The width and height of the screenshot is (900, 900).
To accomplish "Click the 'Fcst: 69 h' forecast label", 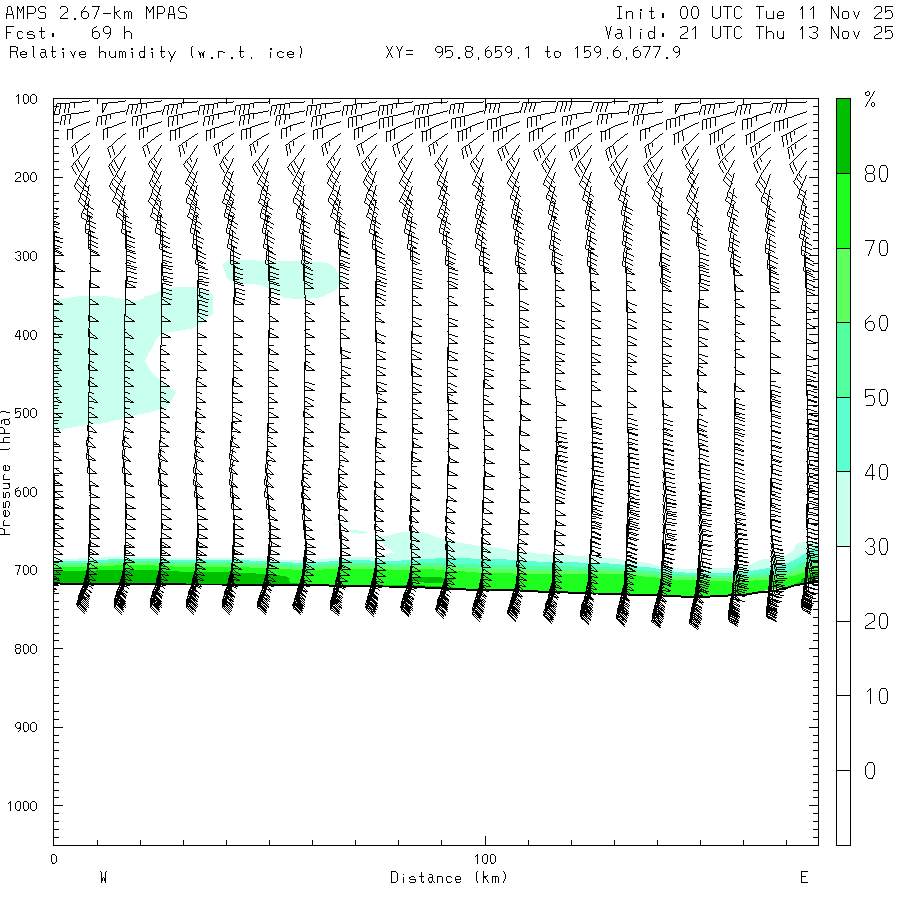I will pyautogui.click(x=68, y=33).
